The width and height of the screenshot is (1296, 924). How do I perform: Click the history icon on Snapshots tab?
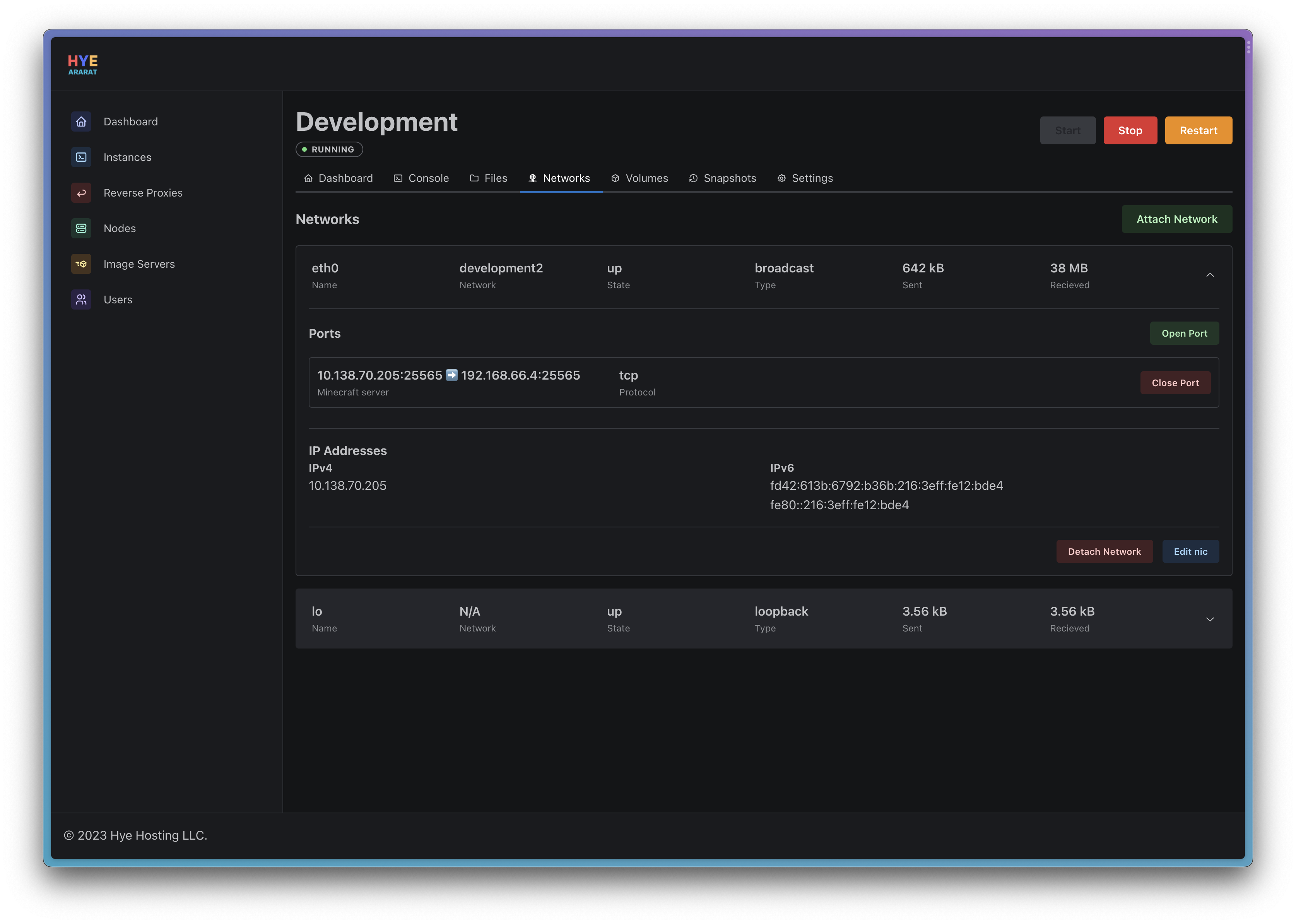point(693,178)
